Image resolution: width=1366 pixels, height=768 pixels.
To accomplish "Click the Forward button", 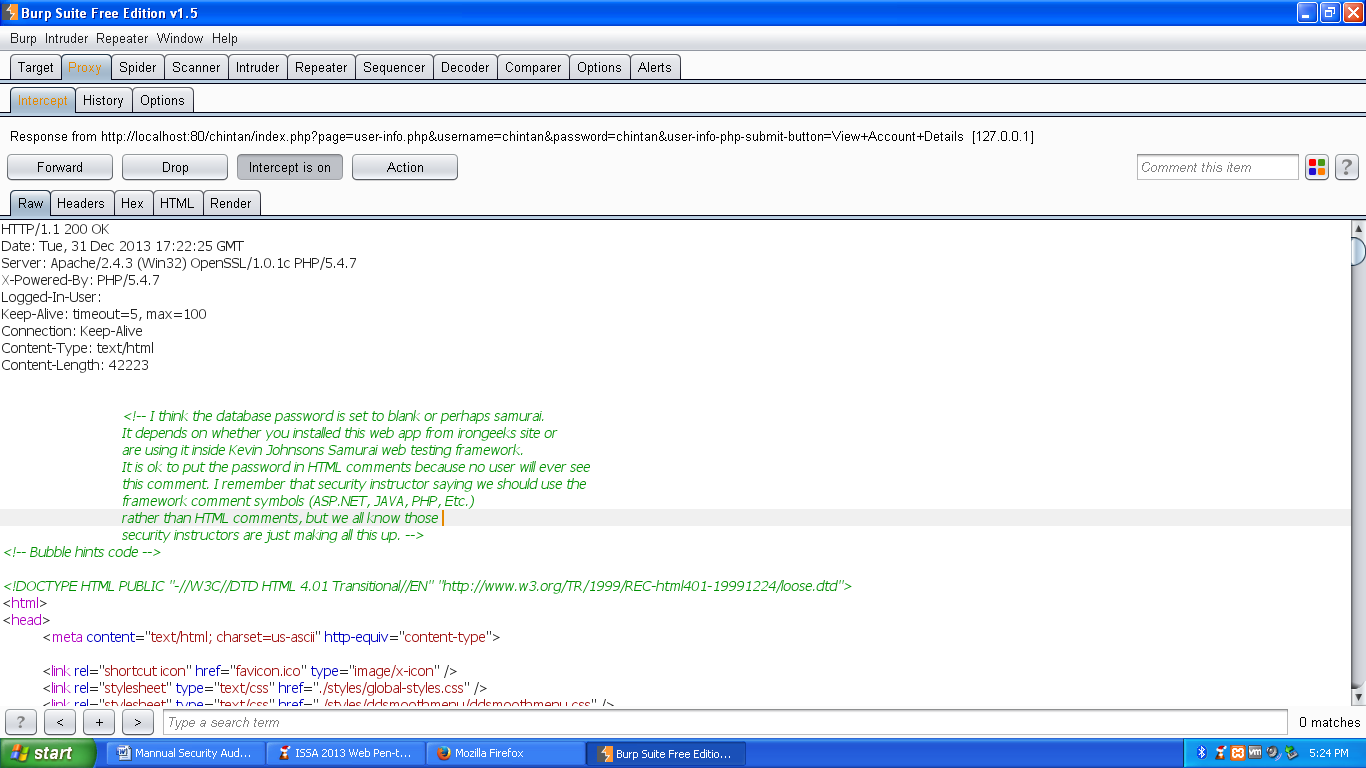I will [x=60, y=167].
